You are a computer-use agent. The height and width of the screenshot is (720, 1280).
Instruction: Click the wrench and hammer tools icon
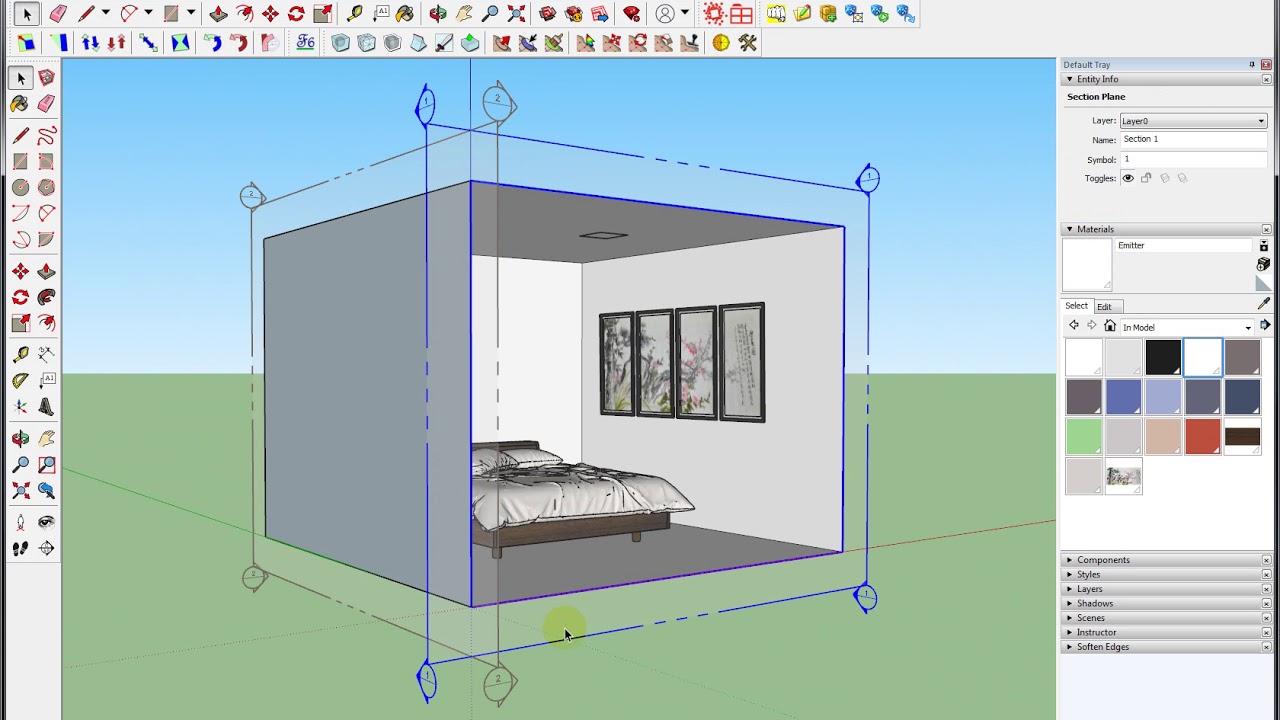coord(747,43)
